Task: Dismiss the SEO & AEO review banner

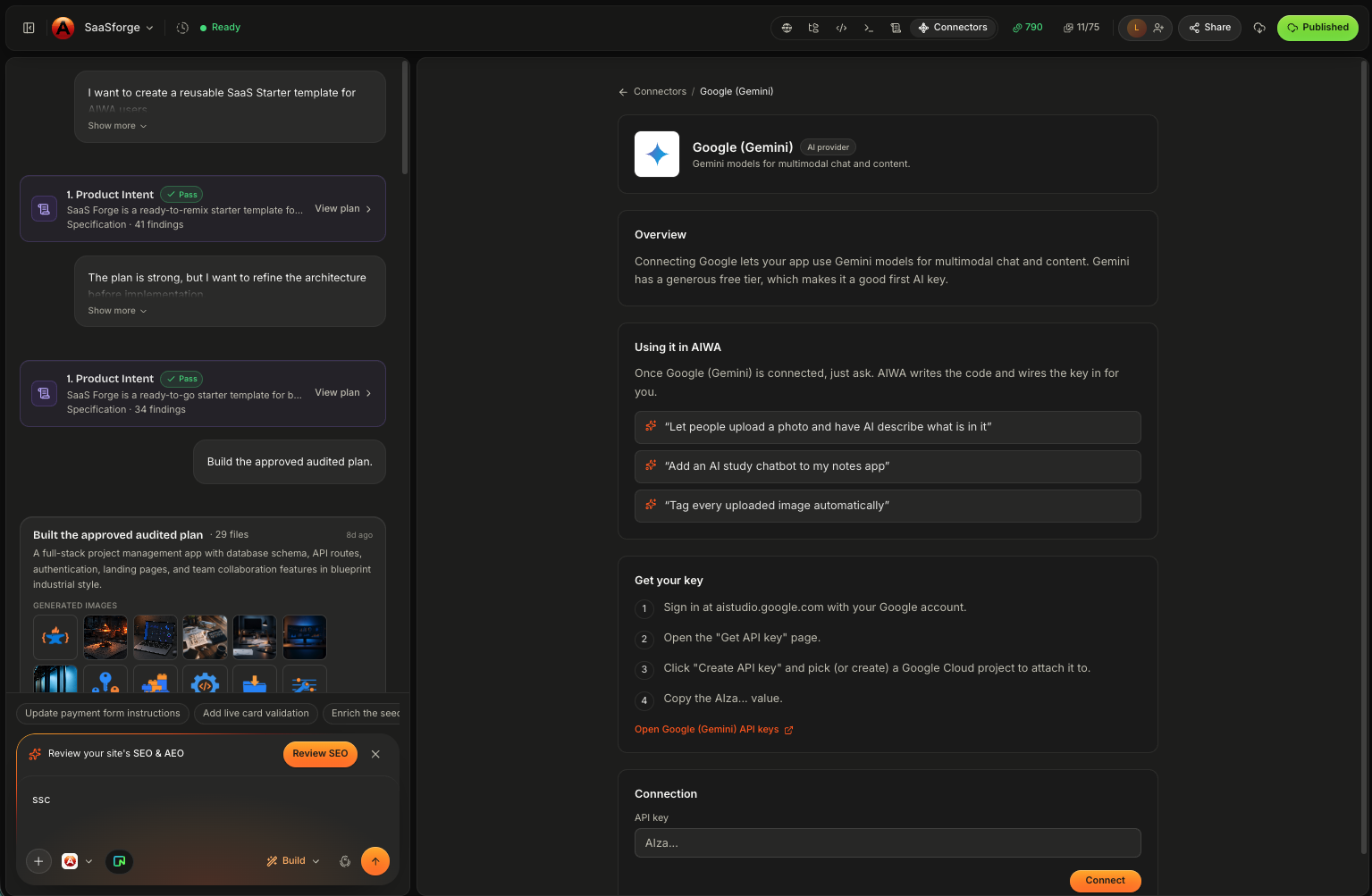Action: [375, 754]
